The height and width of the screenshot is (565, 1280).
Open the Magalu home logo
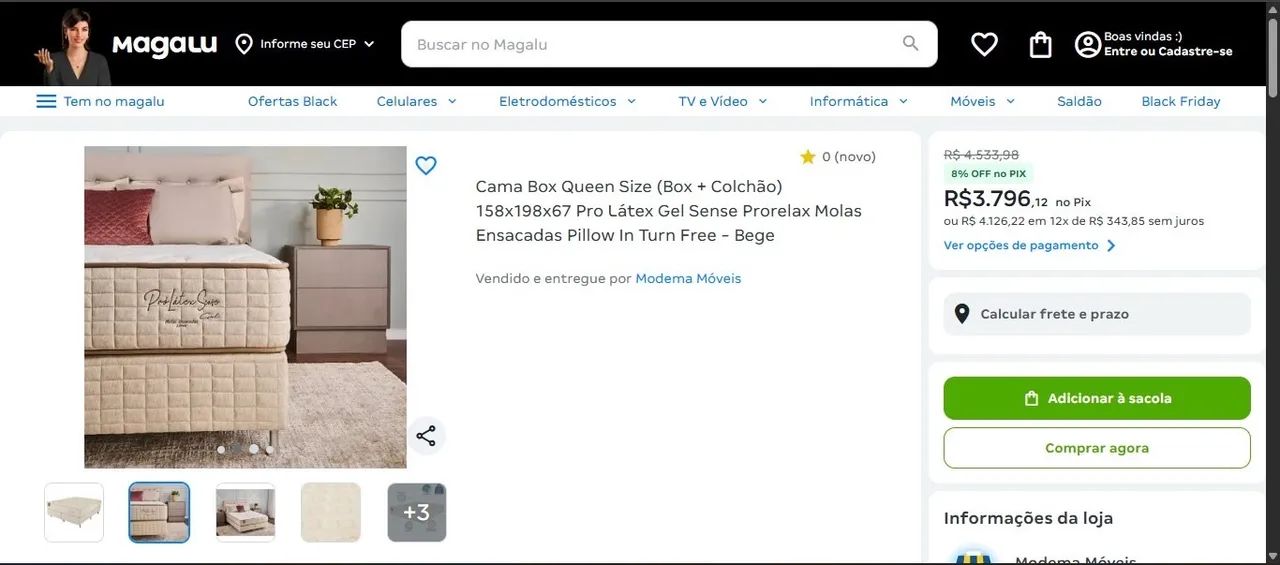click(164, 45)
